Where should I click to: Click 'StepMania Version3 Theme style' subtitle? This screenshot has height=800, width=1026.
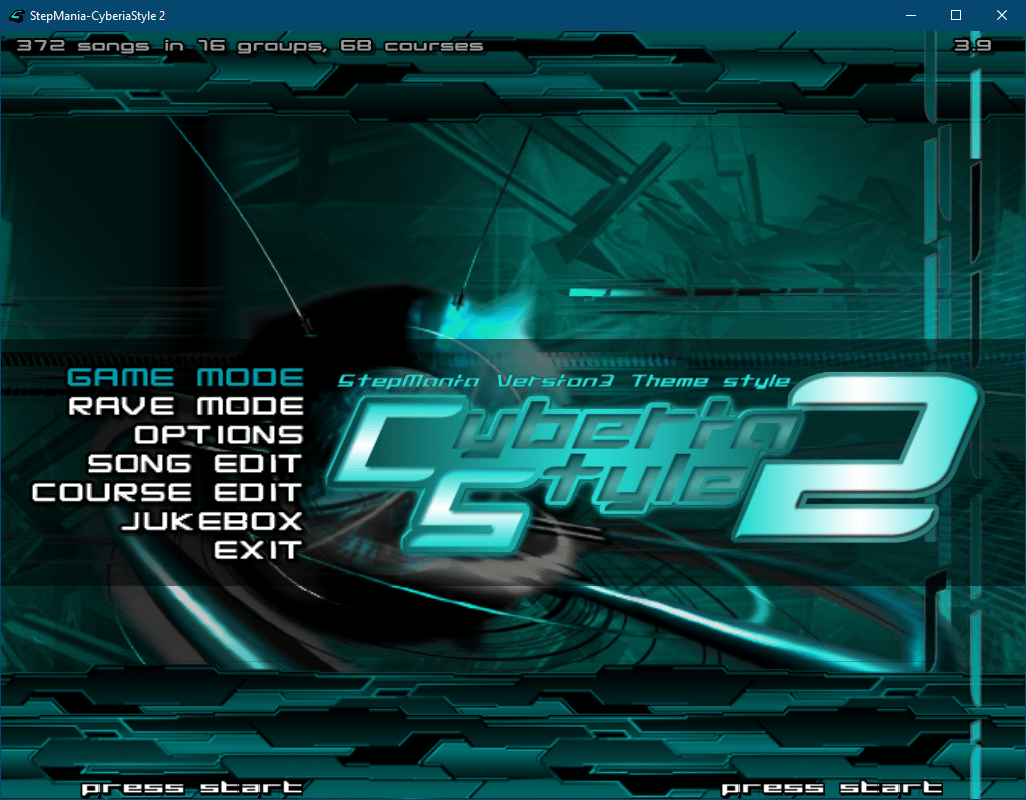[563, 381]
